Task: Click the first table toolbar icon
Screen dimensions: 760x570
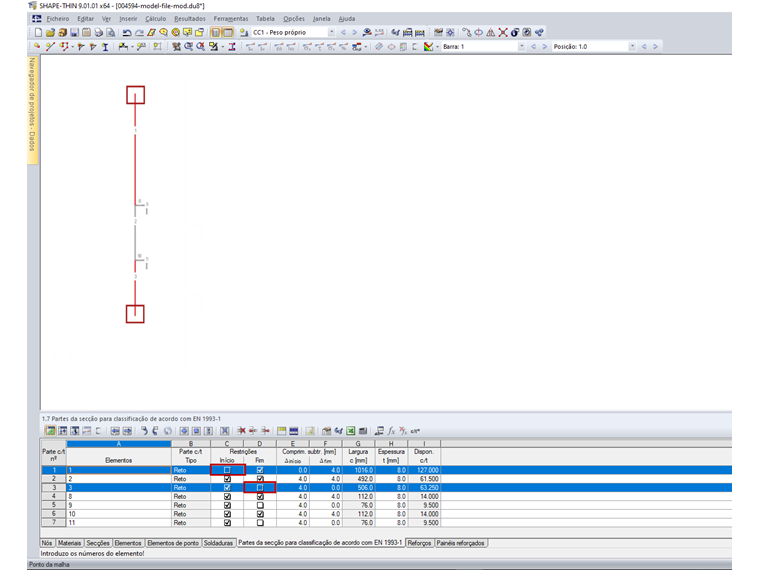Action: tap(51, 430)
